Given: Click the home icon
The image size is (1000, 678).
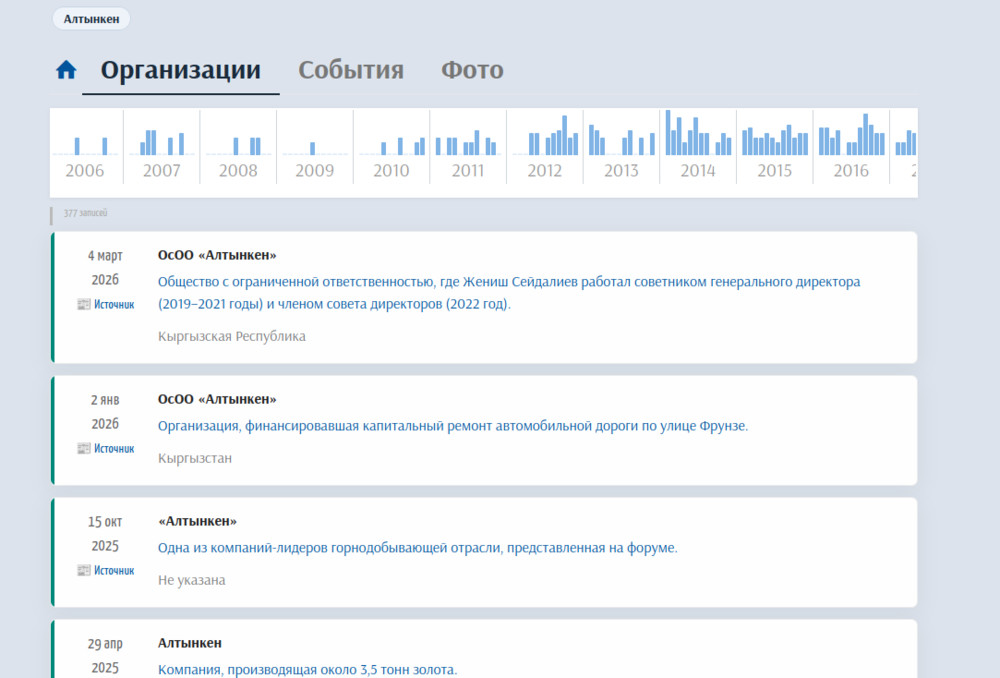Looking at the screenshot, I should 66,70.
